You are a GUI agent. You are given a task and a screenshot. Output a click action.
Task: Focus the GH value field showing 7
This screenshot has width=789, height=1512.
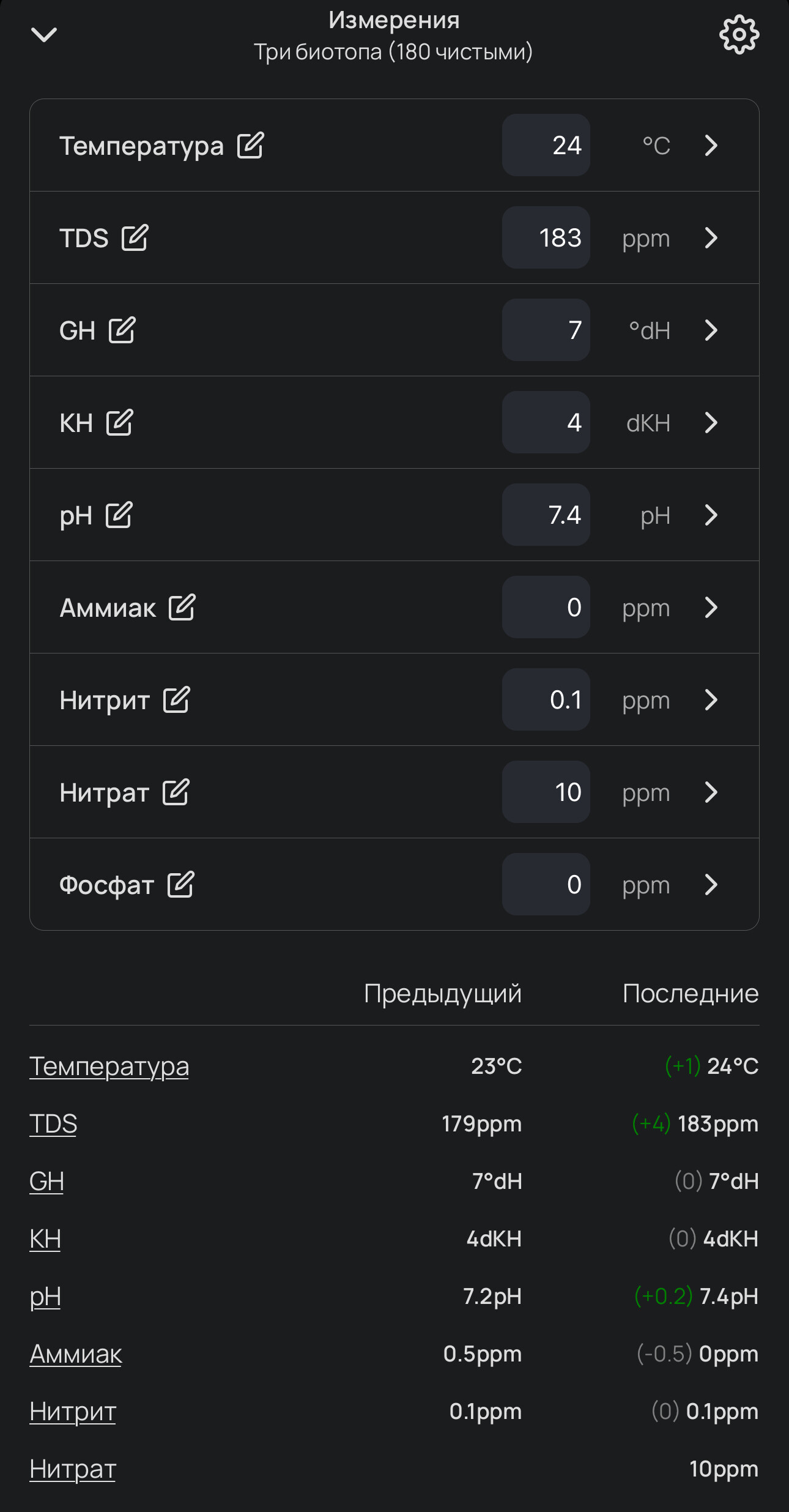point(546,330)
